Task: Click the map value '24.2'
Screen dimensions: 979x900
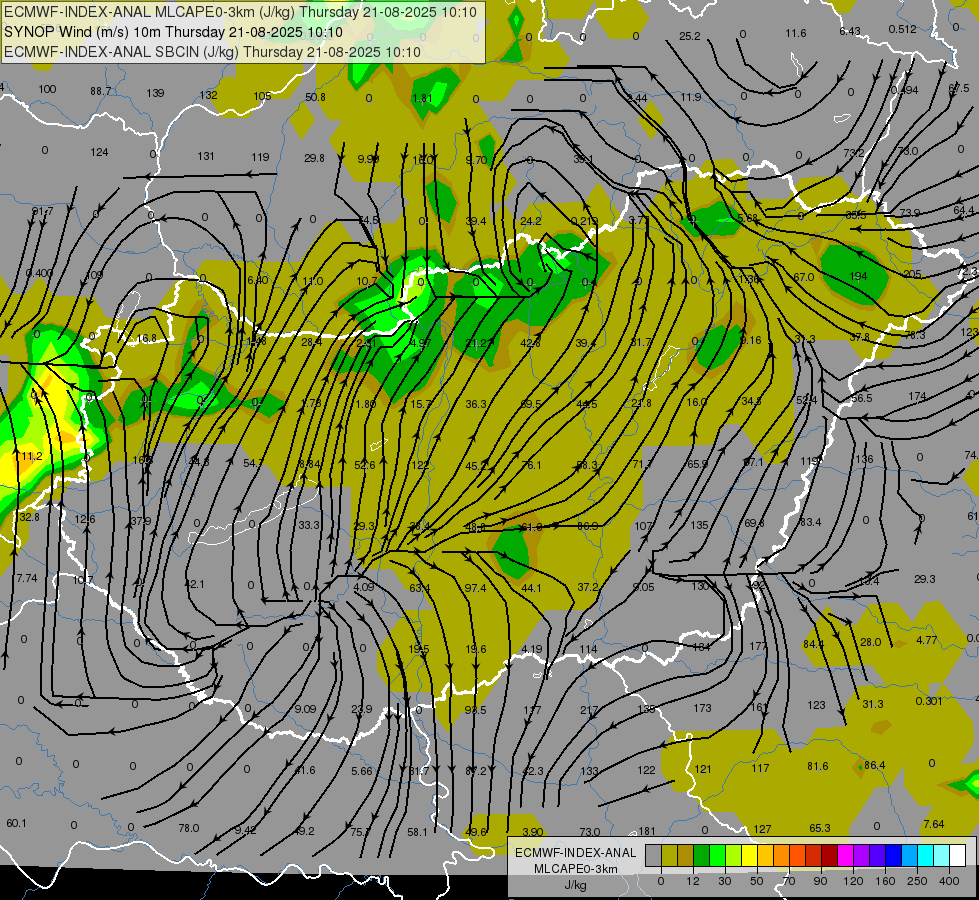Action: point(530,221)
